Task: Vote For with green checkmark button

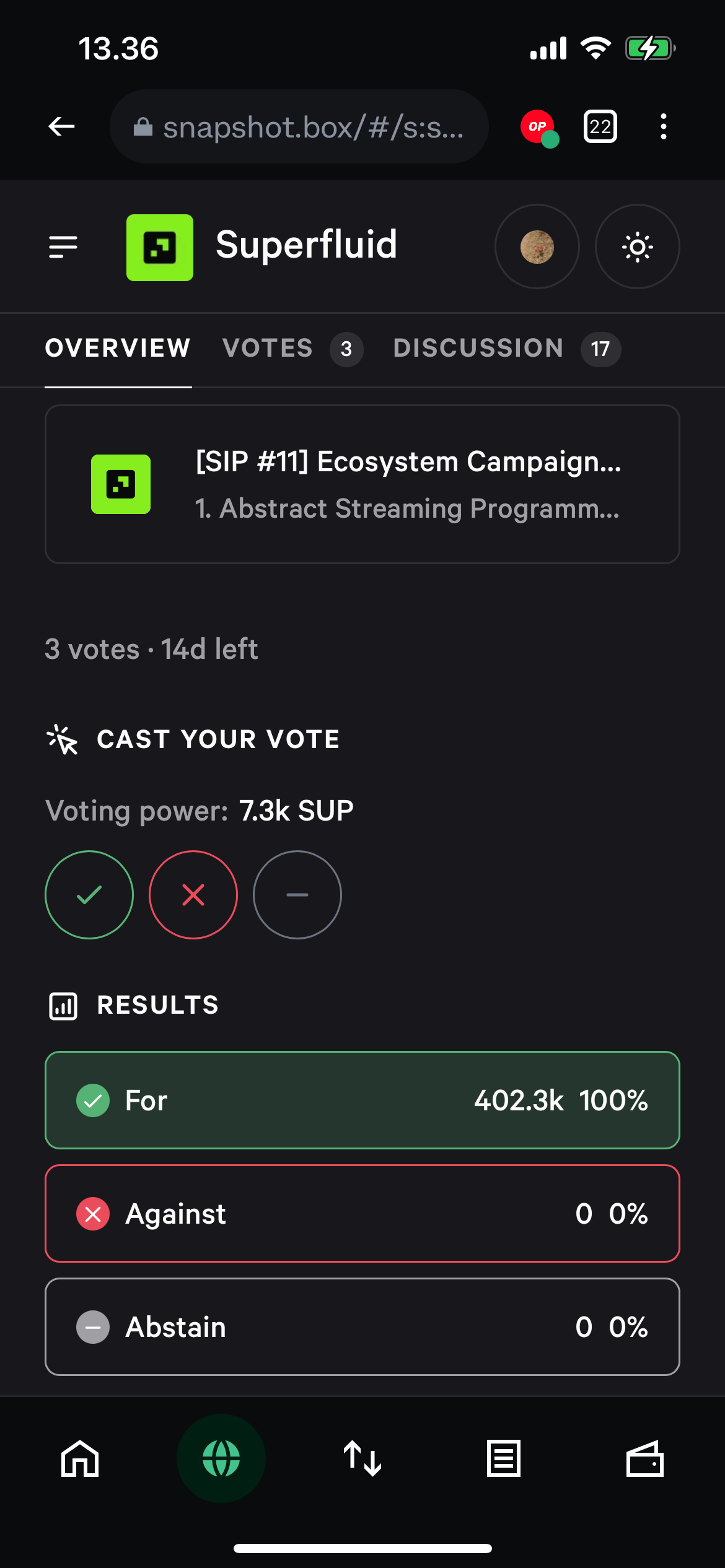Action: click(x=89, y=895)
